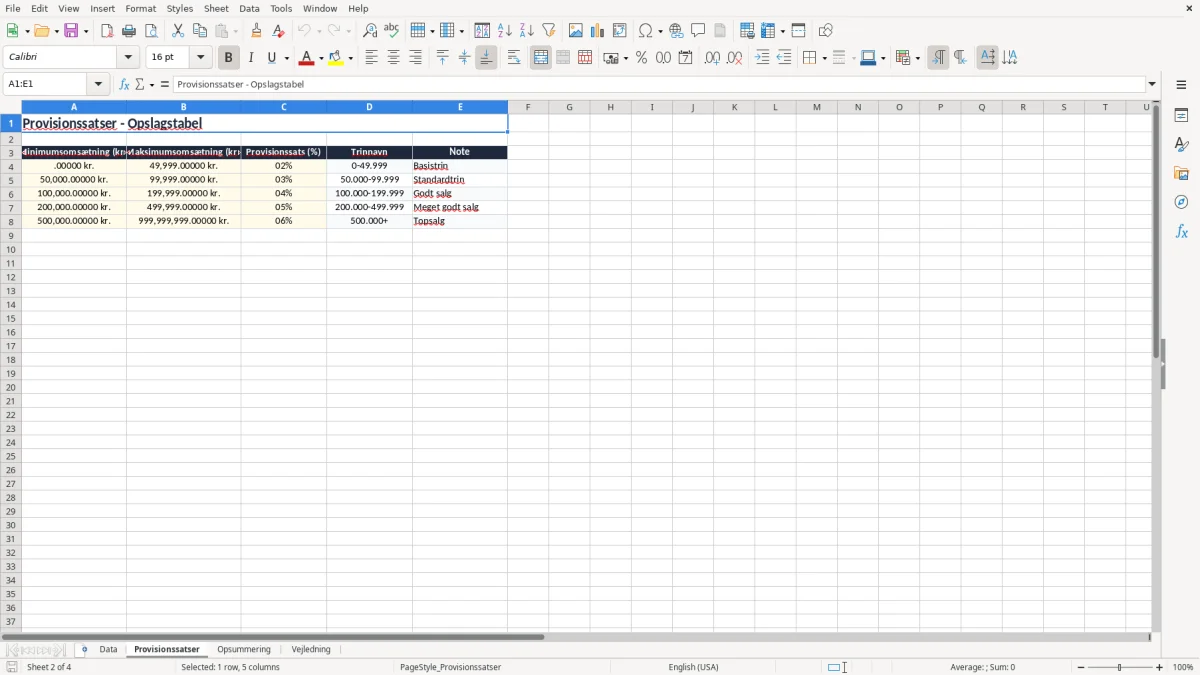The image size is (1200, 675).
Task: Open background color dropdown arrow
Action: (x=351, y=58)
